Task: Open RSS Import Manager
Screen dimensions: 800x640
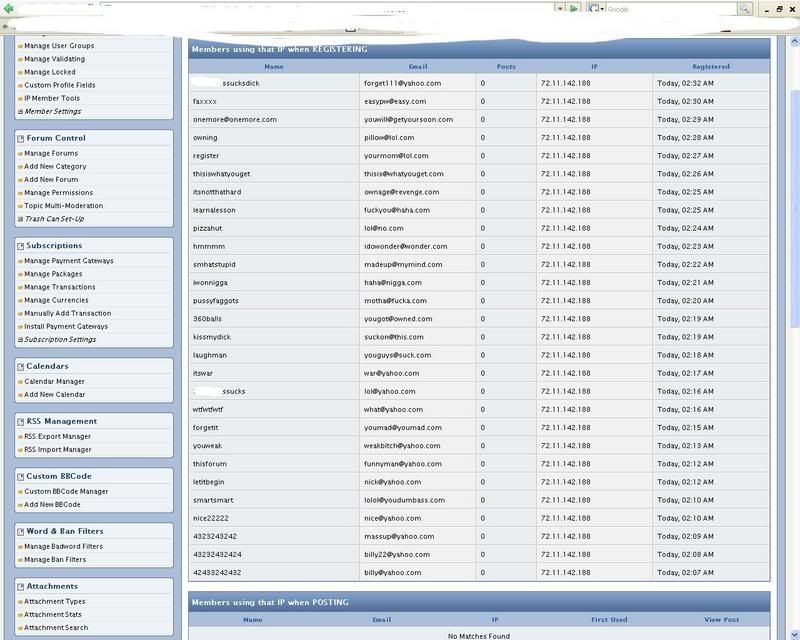Action: [58, 450]
